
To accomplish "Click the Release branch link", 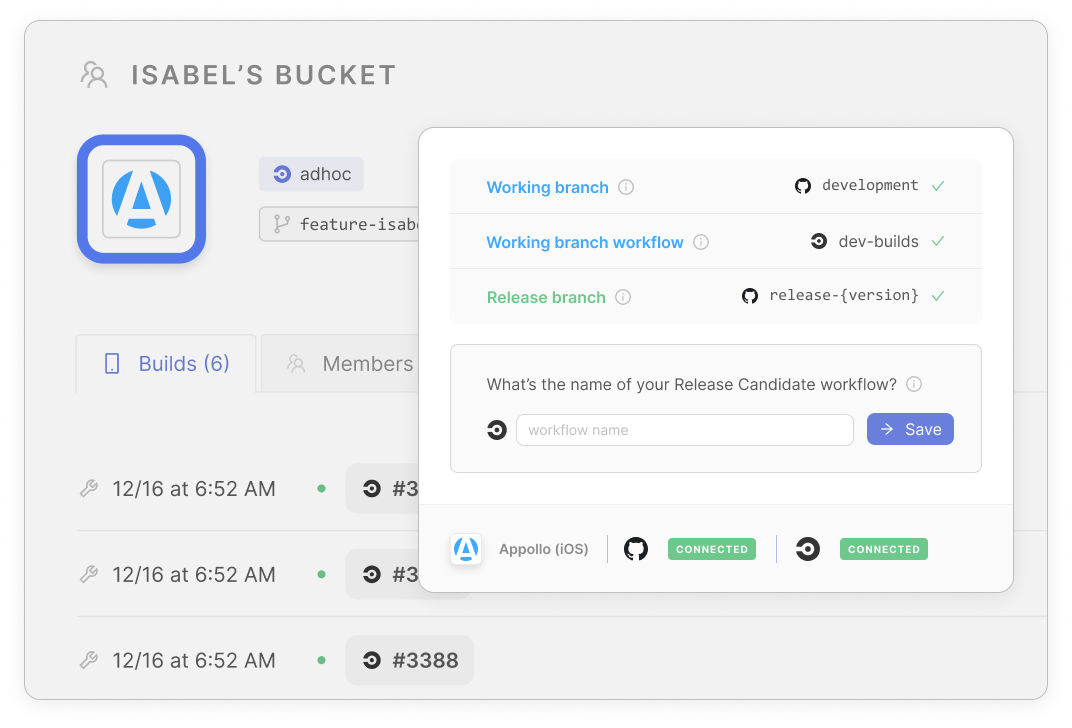I will 545,297.
